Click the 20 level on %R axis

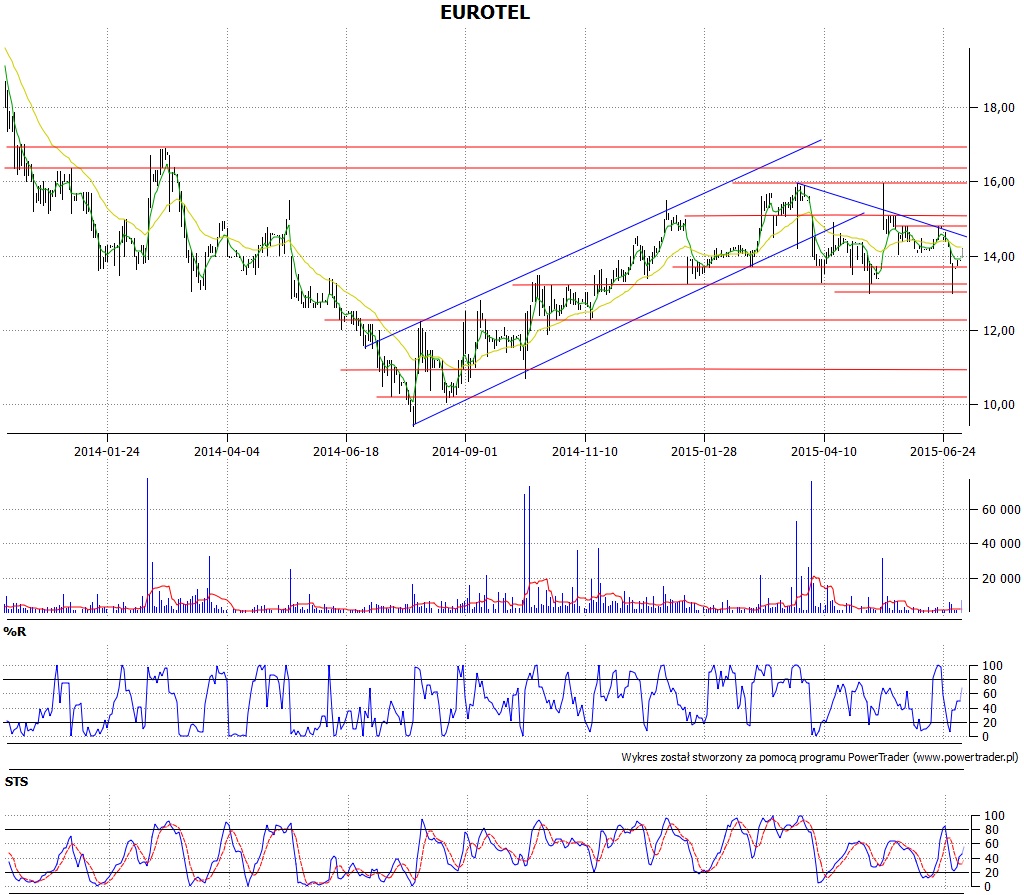[x=990, y=723]
